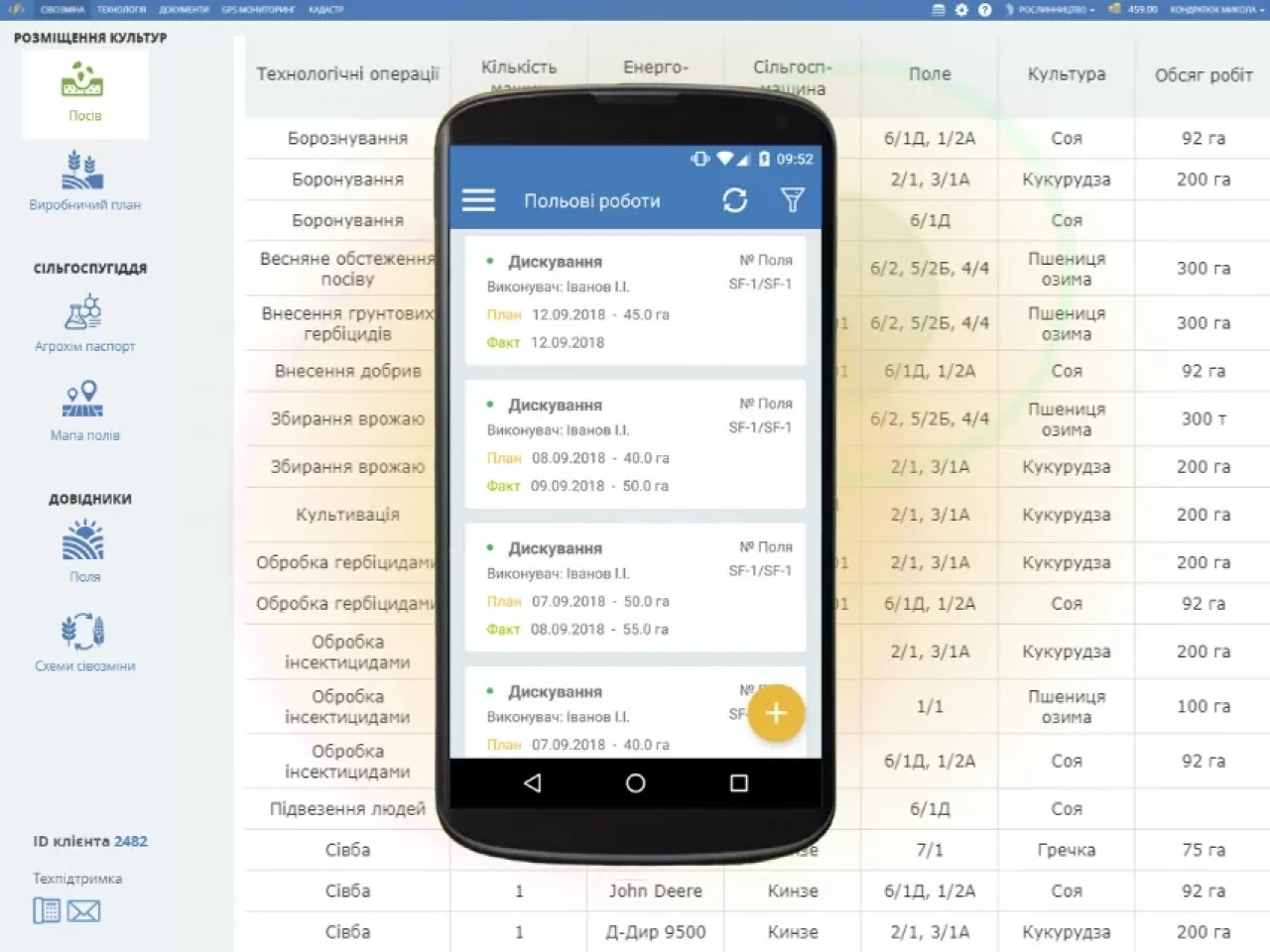
Task: Open Виробничий план in the sidebar
Action: click(84, 178)
